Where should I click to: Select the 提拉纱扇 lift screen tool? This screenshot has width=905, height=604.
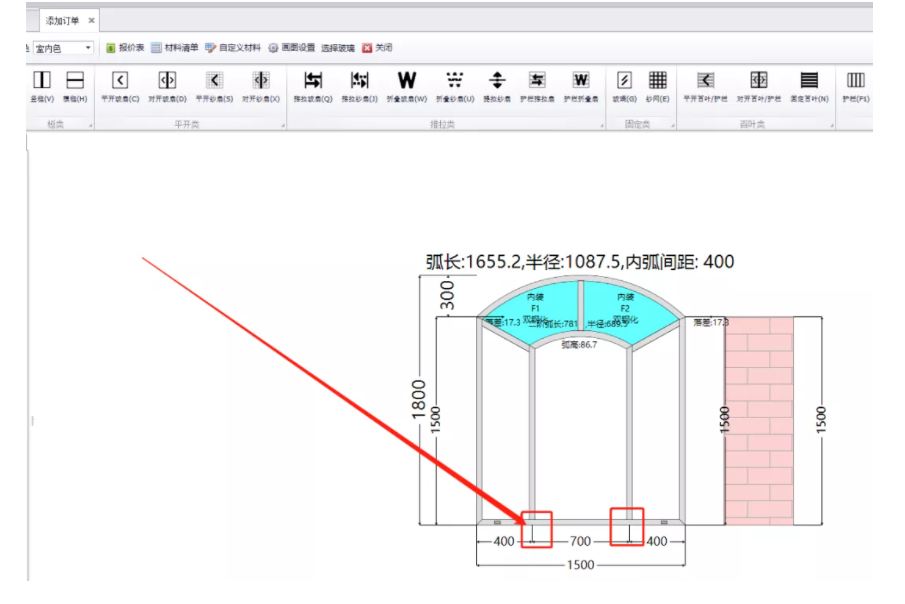[x=497, y=85]
